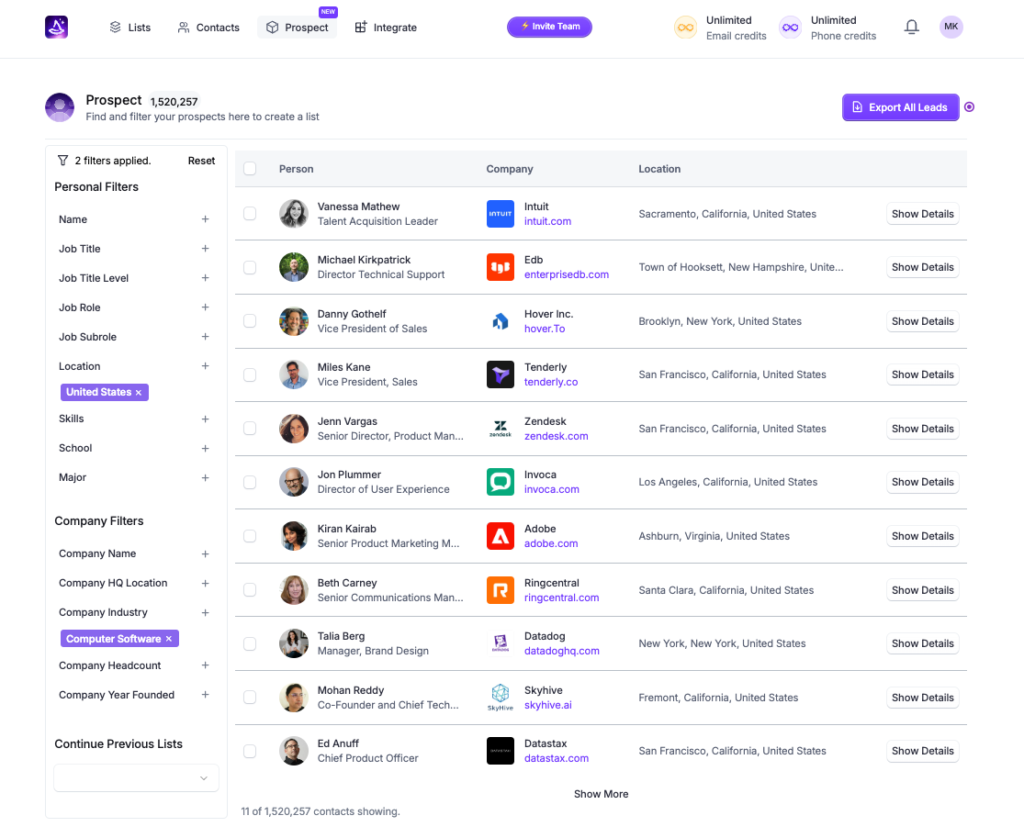1024x838 pixels.
Task: Tick the checkbox next to Jon Plummer
Action: pos(249,482)
